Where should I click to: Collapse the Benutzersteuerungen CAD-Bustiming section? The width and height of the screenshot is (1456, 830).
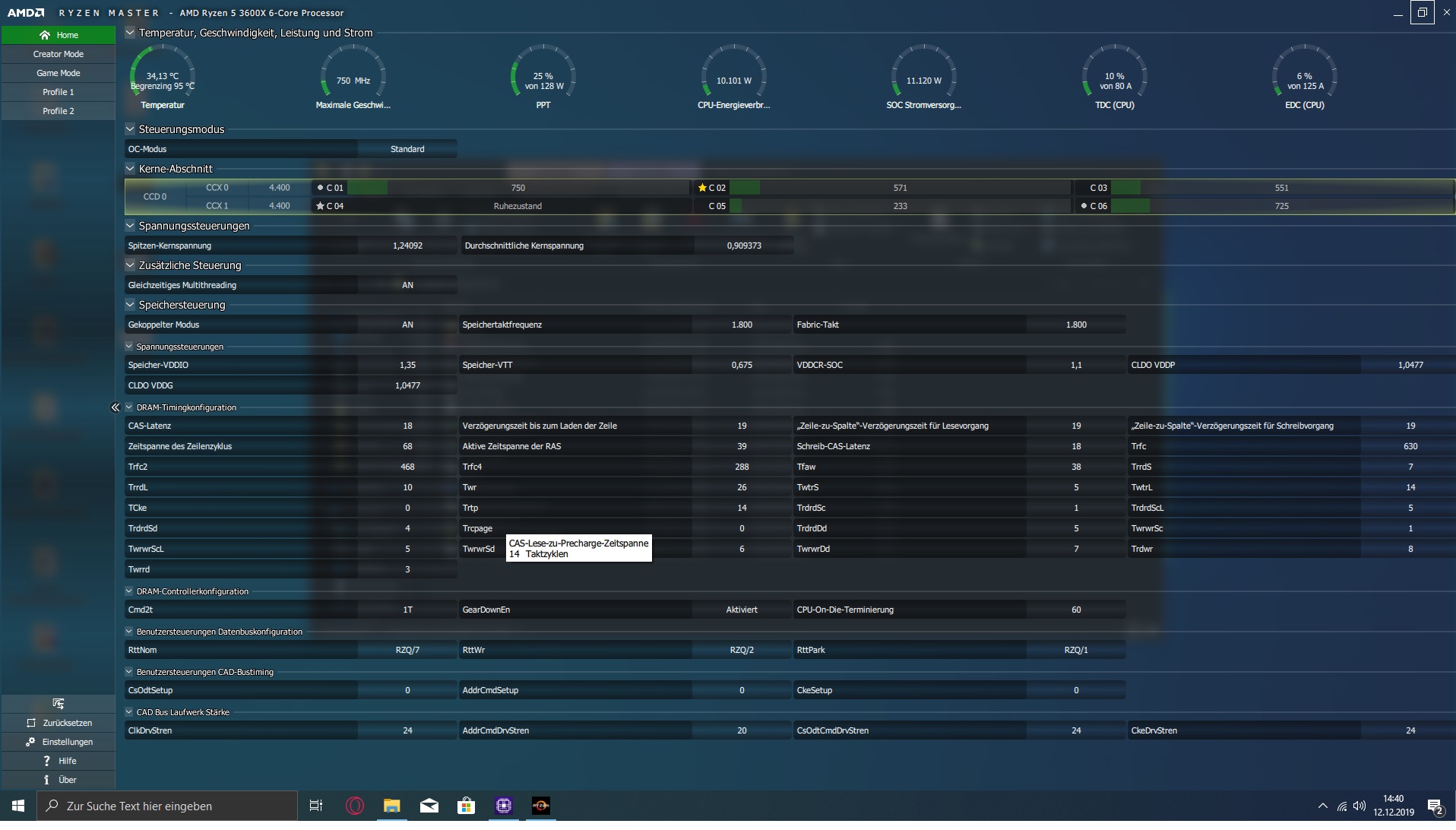[129, 672]
